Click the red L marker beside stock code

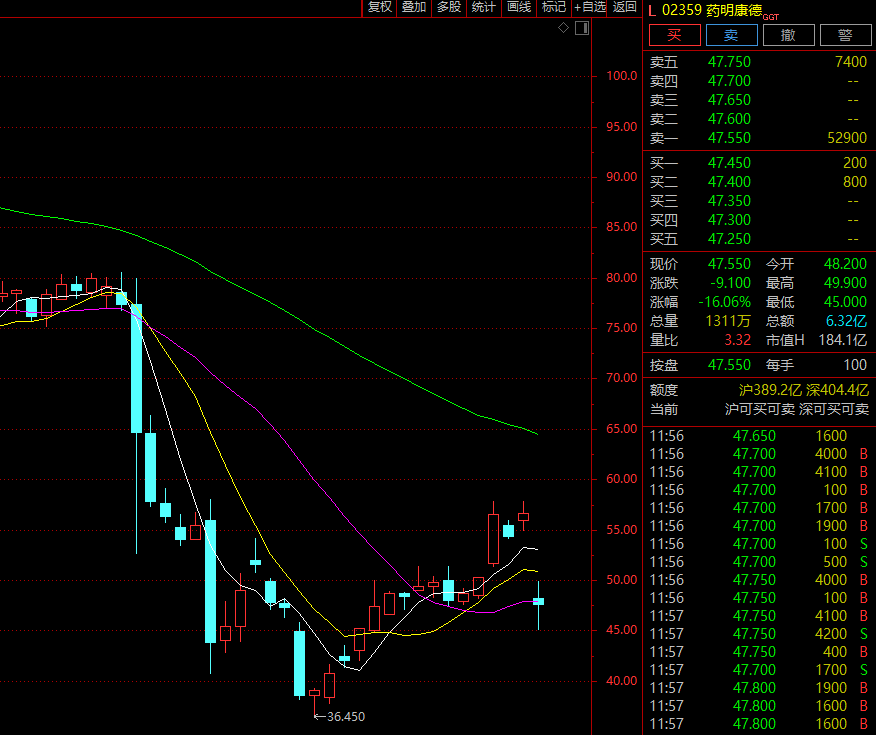tap(652, 11)
